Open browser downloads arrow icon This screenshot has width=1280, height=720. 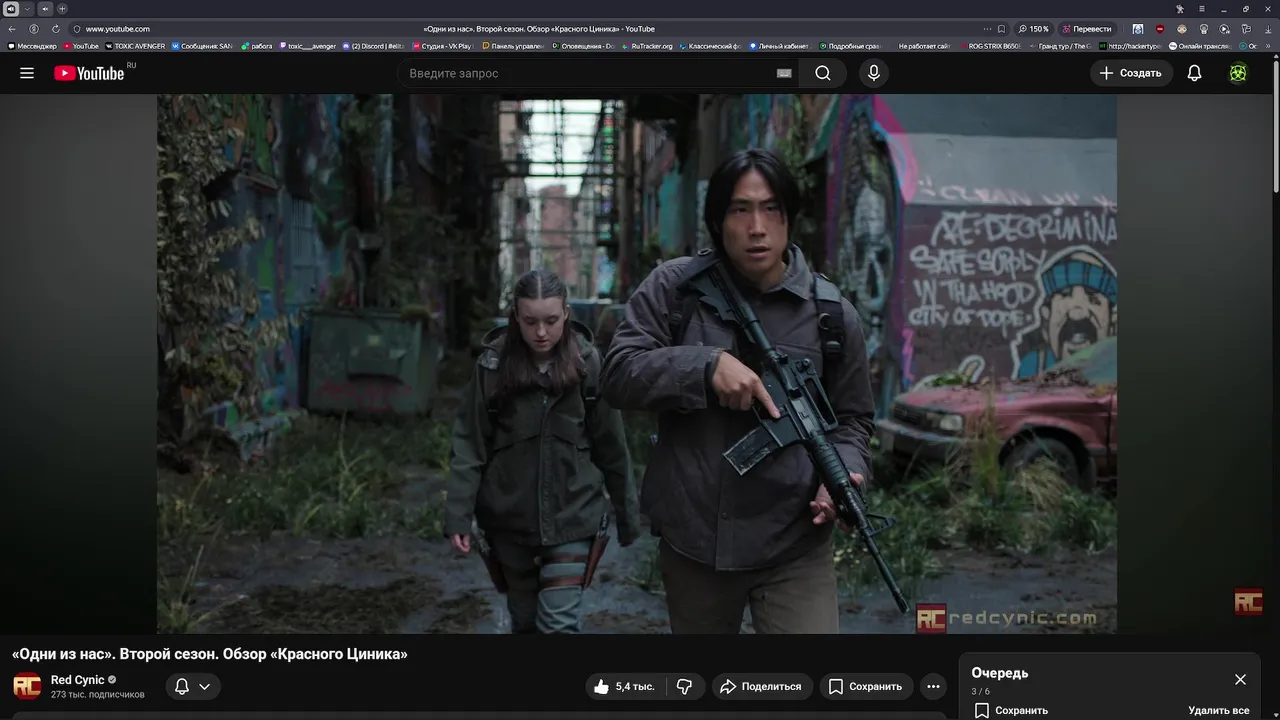point(1268,29)
